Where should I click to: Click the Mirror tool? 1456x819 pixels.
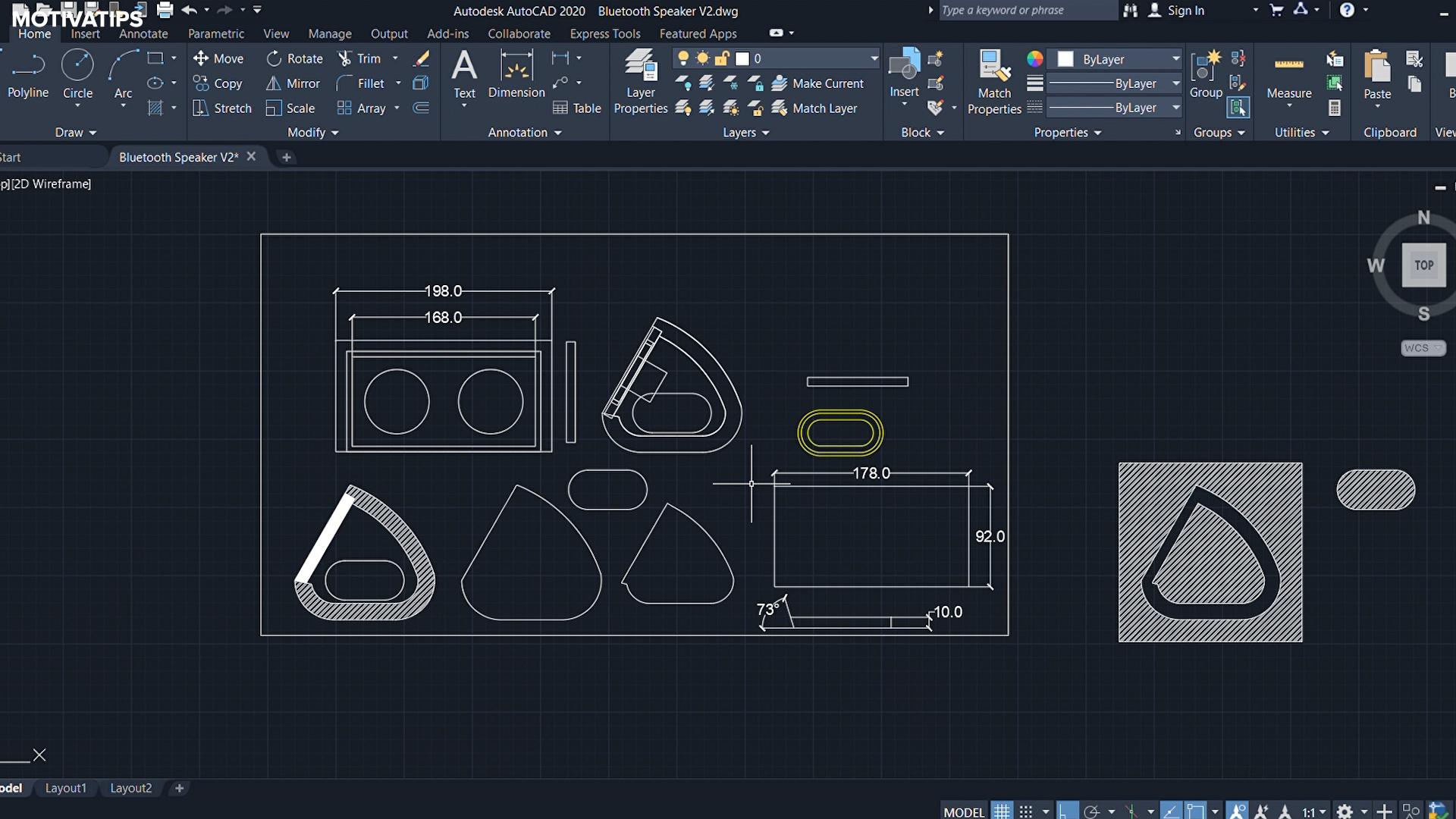(x=293, y=83)
